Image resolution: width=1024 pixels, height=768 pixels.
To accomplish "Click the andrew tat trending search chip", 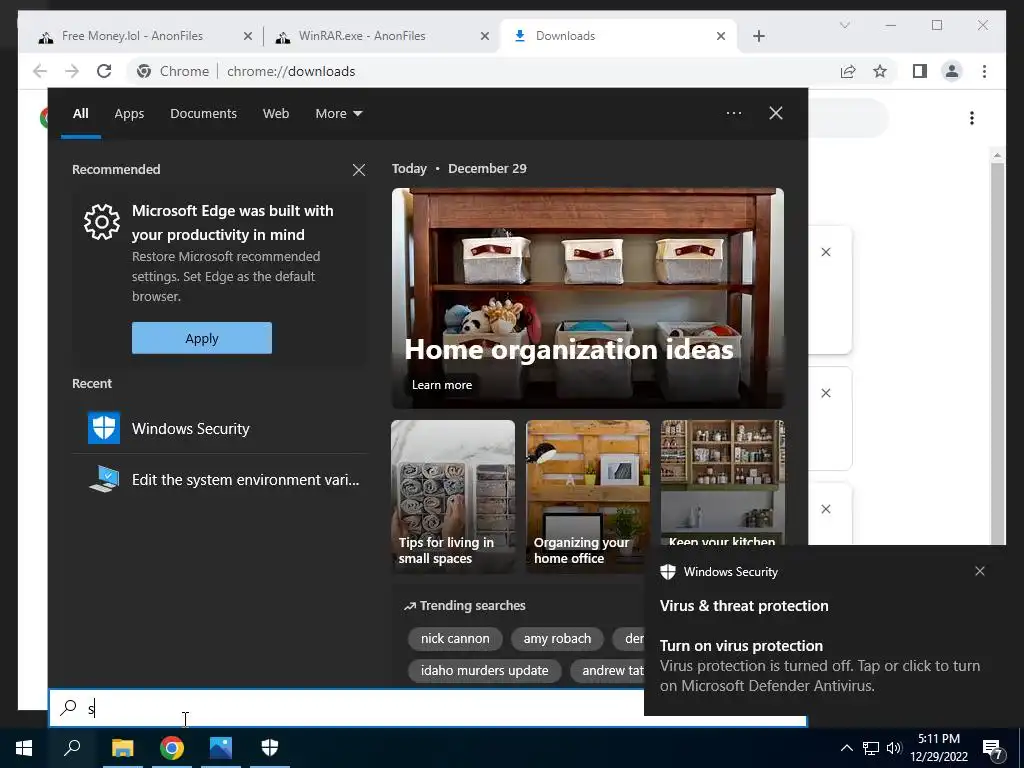I will [x=608, y=671].
